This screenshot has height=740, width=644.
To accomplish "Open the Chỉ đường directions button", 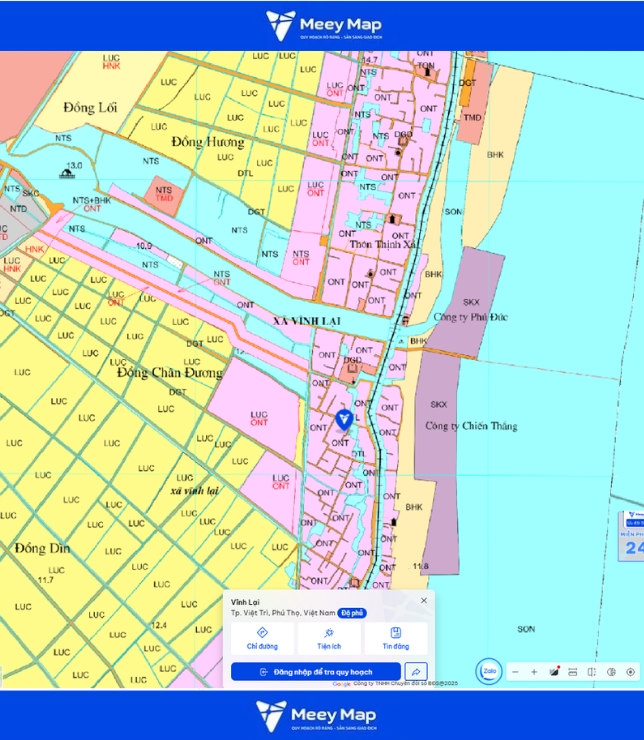I will (262, 639).
